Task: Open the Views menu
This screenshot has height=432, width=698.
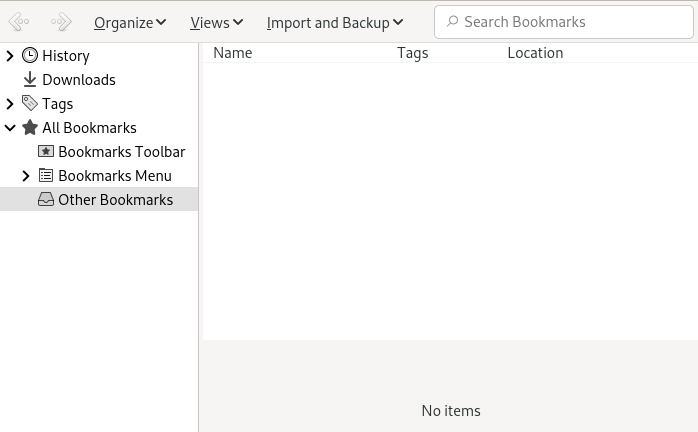Action: [x=216, y=22]
